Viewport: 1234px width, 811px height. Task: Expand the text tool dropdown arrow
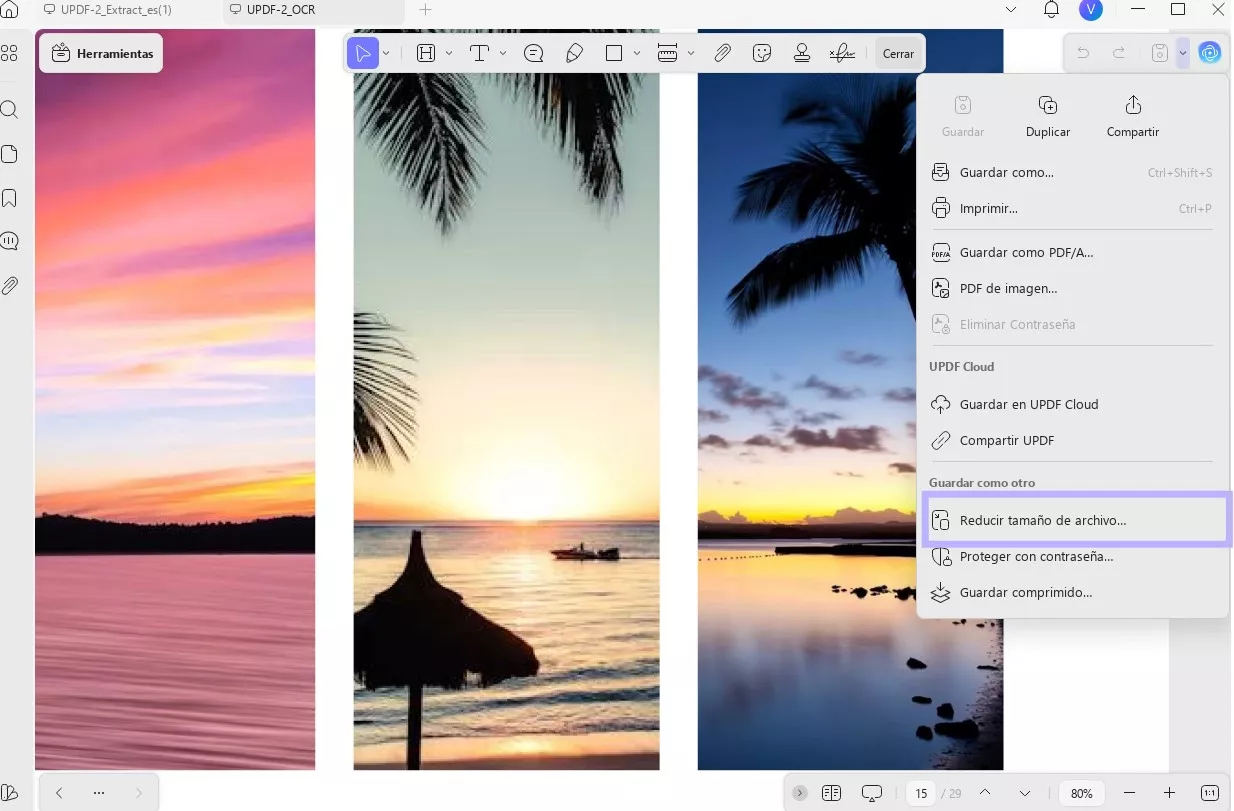click(x=502, y=54)
